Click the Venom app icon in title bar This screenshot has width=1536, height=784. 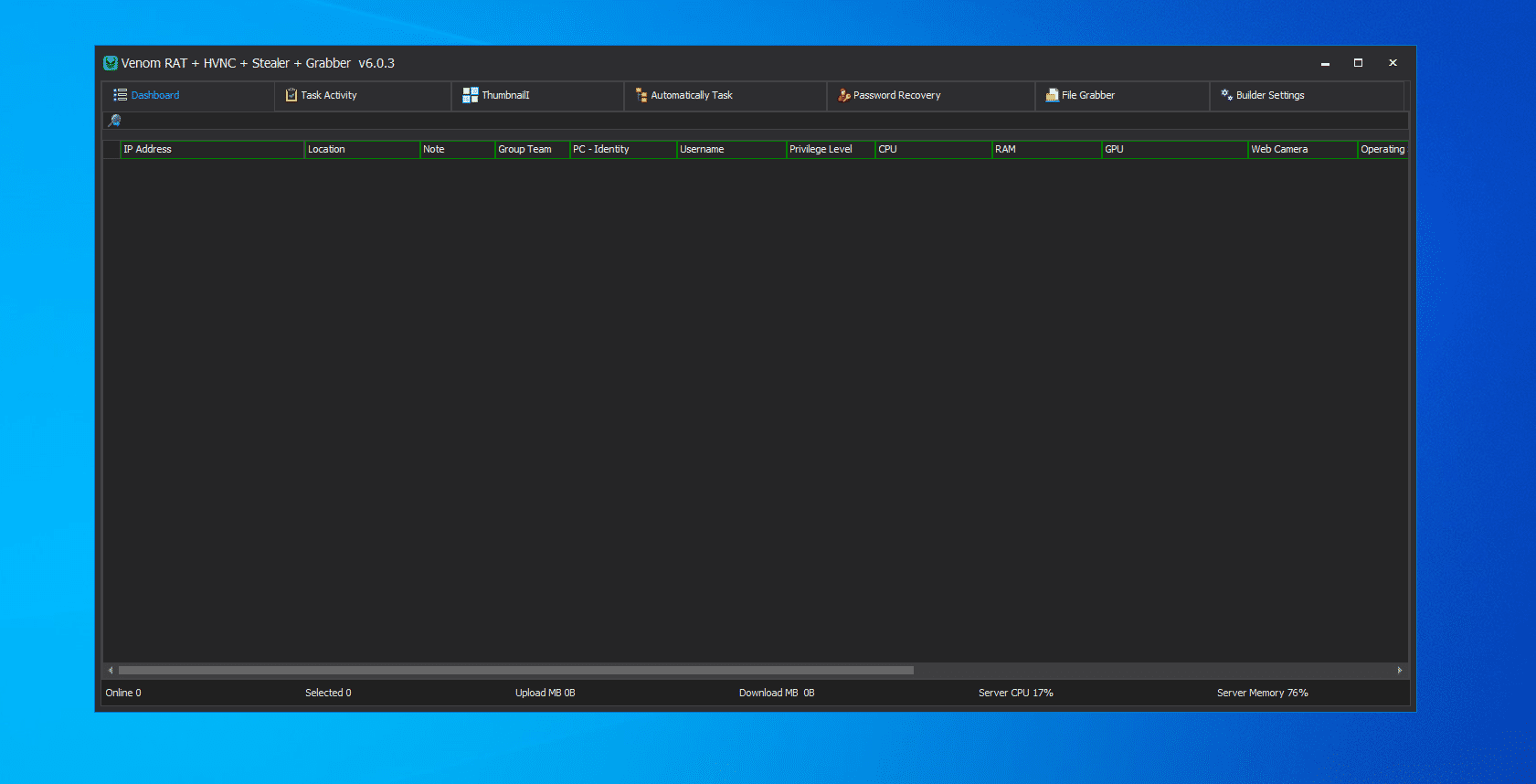[x=111, y=63]
